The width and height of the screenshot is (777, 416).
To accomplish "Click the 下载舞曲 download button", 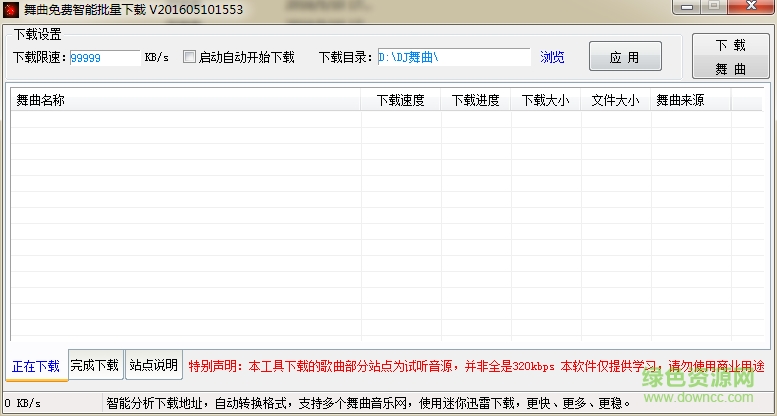I will point(730,56).
